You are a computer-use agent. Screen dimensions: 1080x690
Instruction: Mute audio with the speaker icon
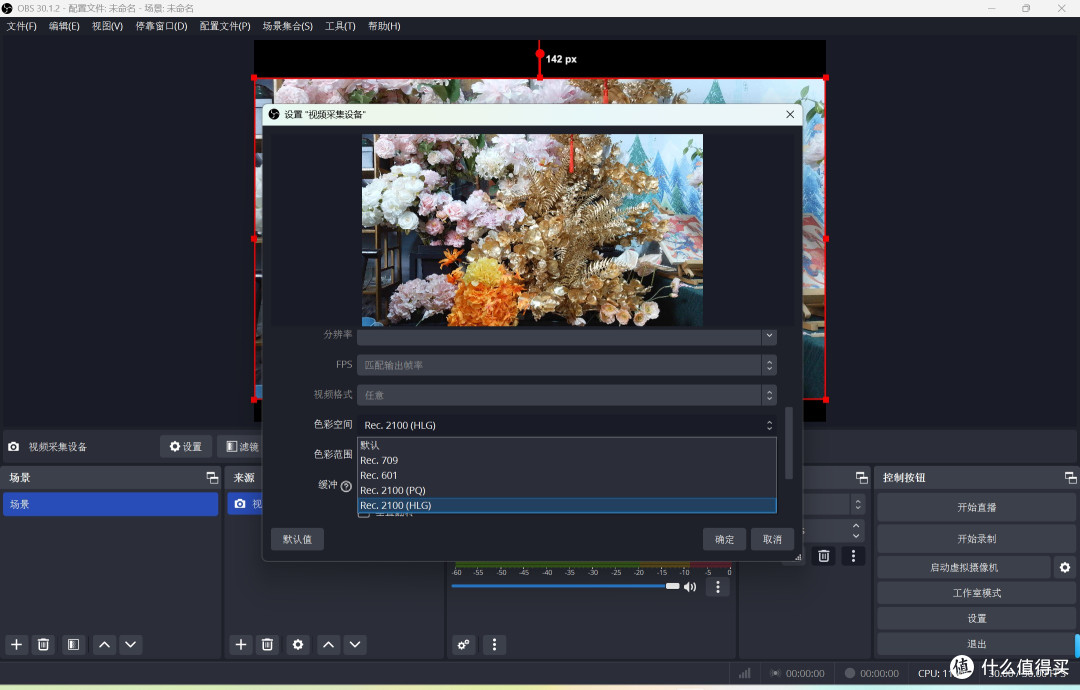coord(689,587)
